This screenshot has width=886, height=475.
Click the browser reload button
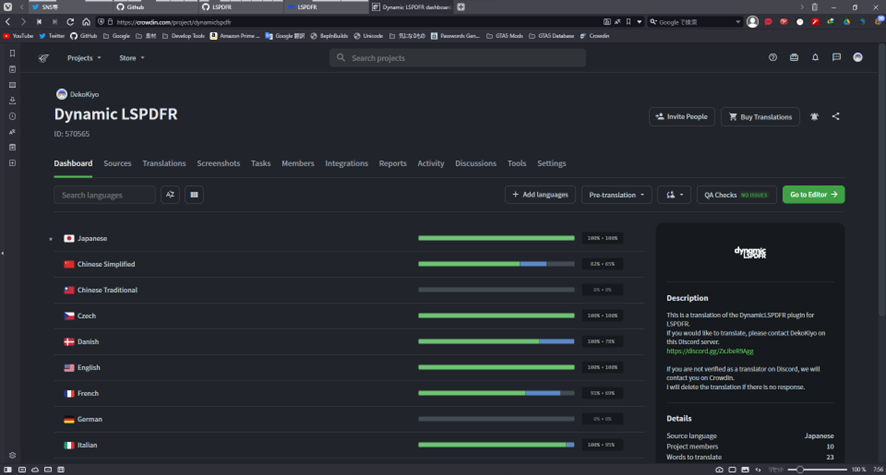tap(70, 21)
